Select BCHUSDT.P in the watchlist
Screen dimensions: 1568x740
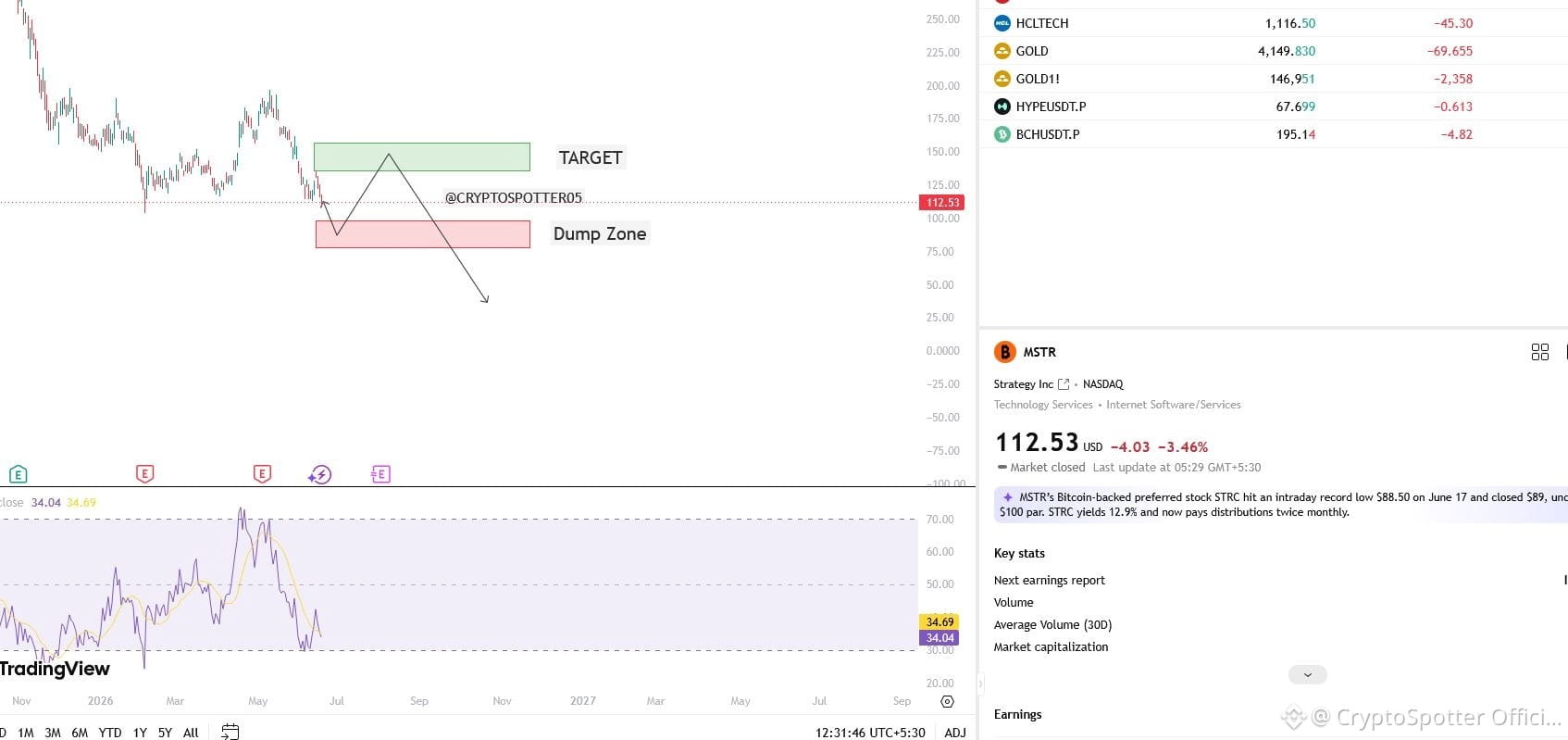pos(1048,134)
